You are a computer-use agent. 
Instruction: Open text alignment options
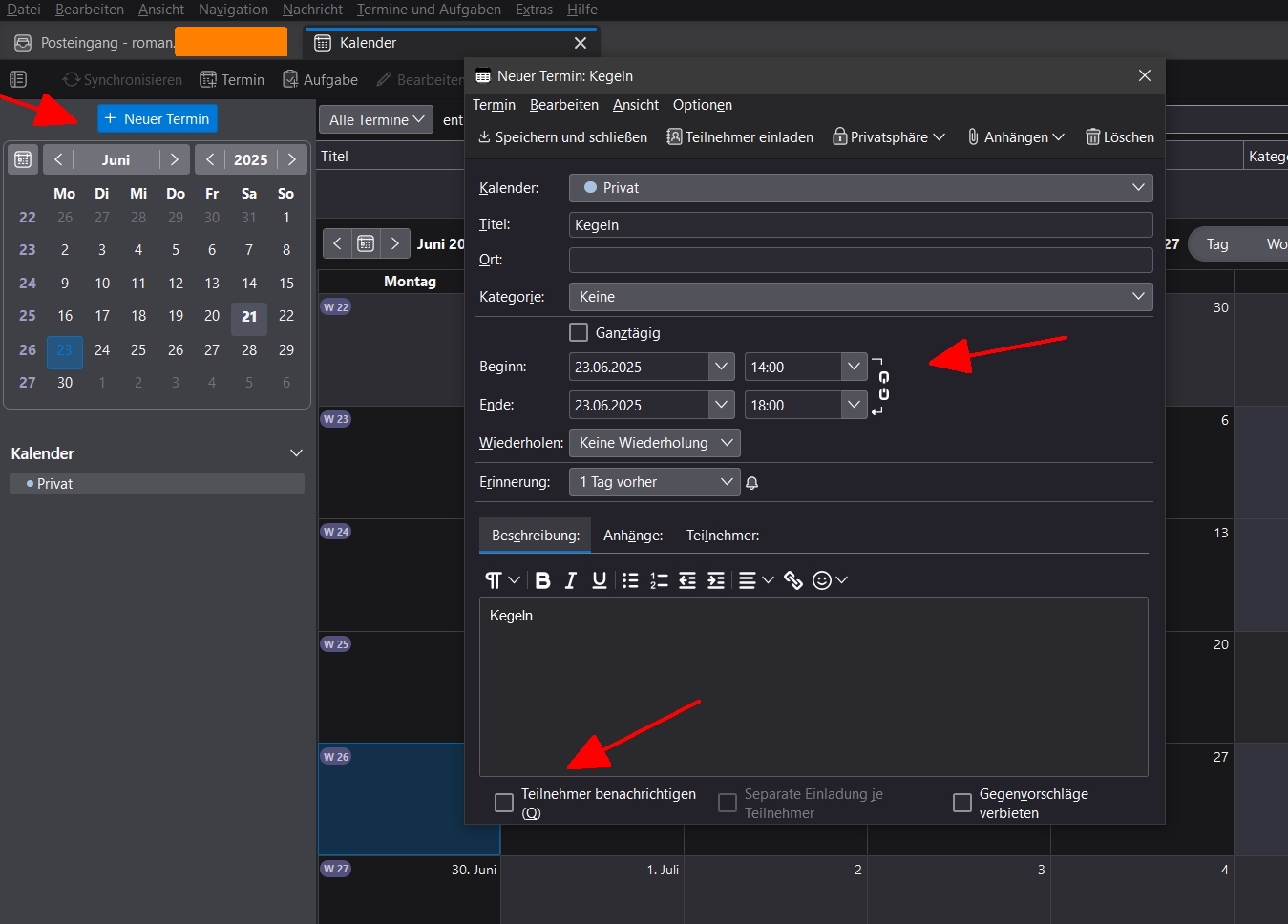tap(755, 580)
